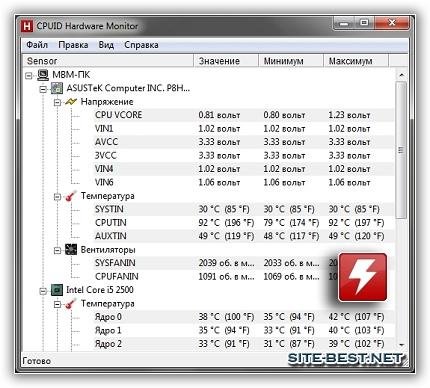Click Ядро 0 maximum 42 °C (107 °F)
This screenshot has width=430, height=388.
[x=356, y=317]
